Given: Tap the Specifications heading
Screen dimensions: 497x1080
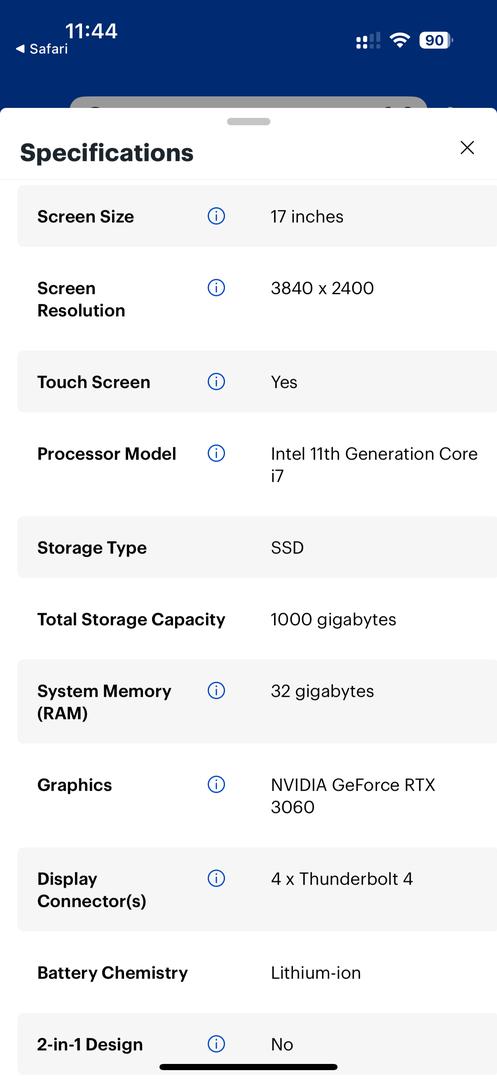Looking at the screenshot, I should pyautogui.click(x=107, y=152).
